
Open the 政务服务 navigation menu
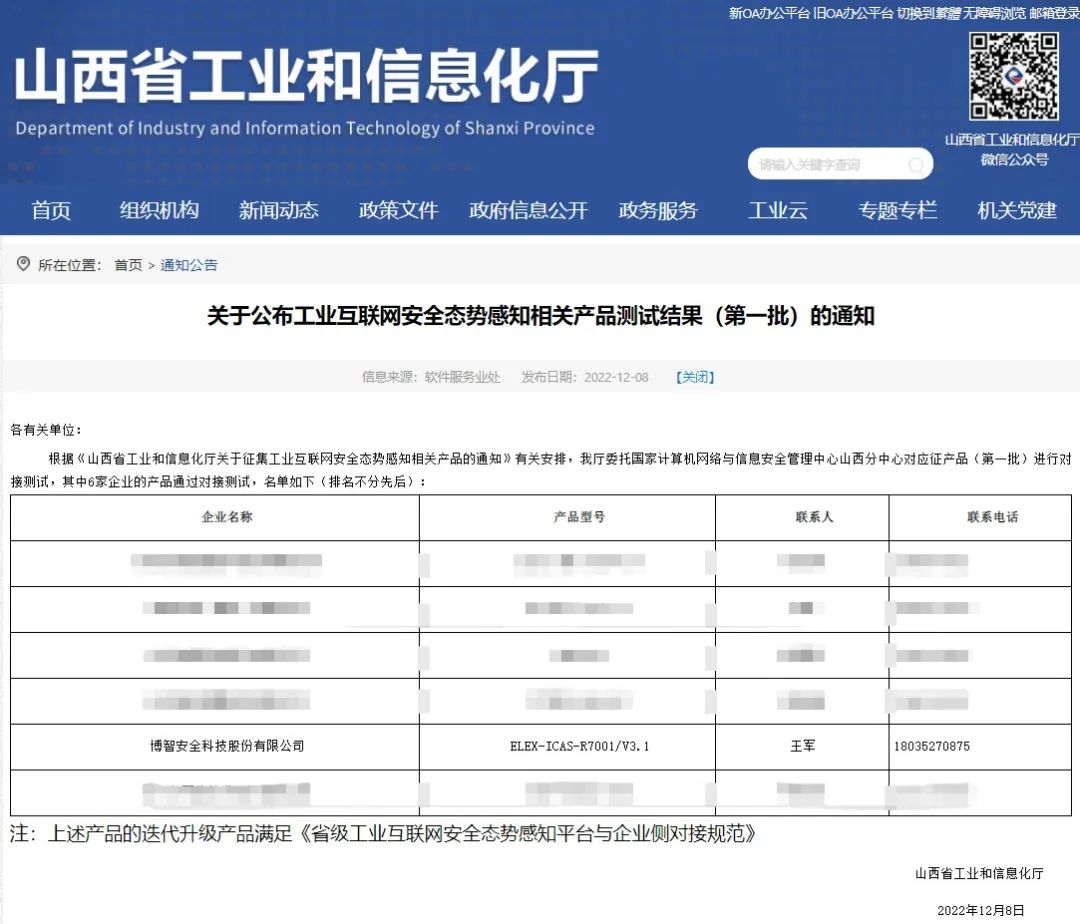click(x=658, y=210)
